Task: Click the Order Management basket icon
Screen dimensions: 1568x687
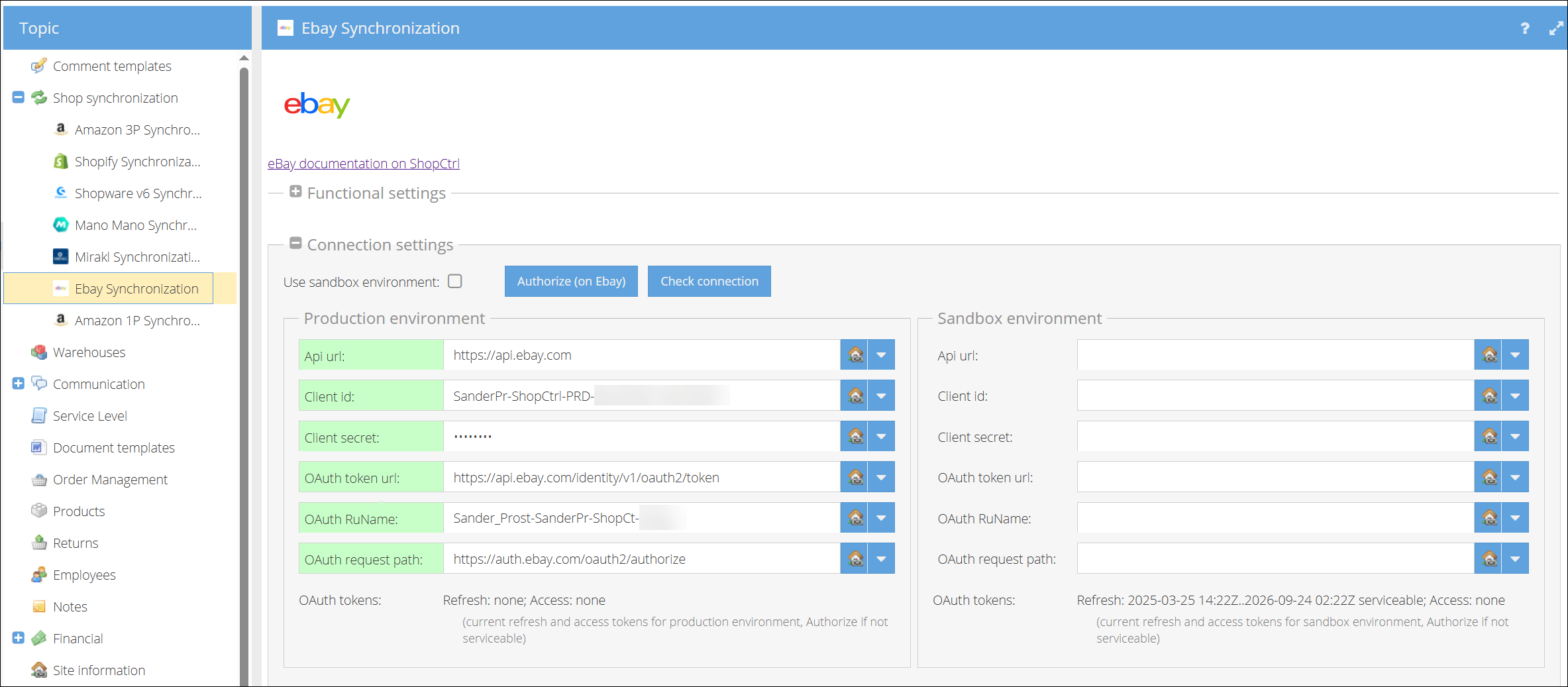Action: point(39,479)
